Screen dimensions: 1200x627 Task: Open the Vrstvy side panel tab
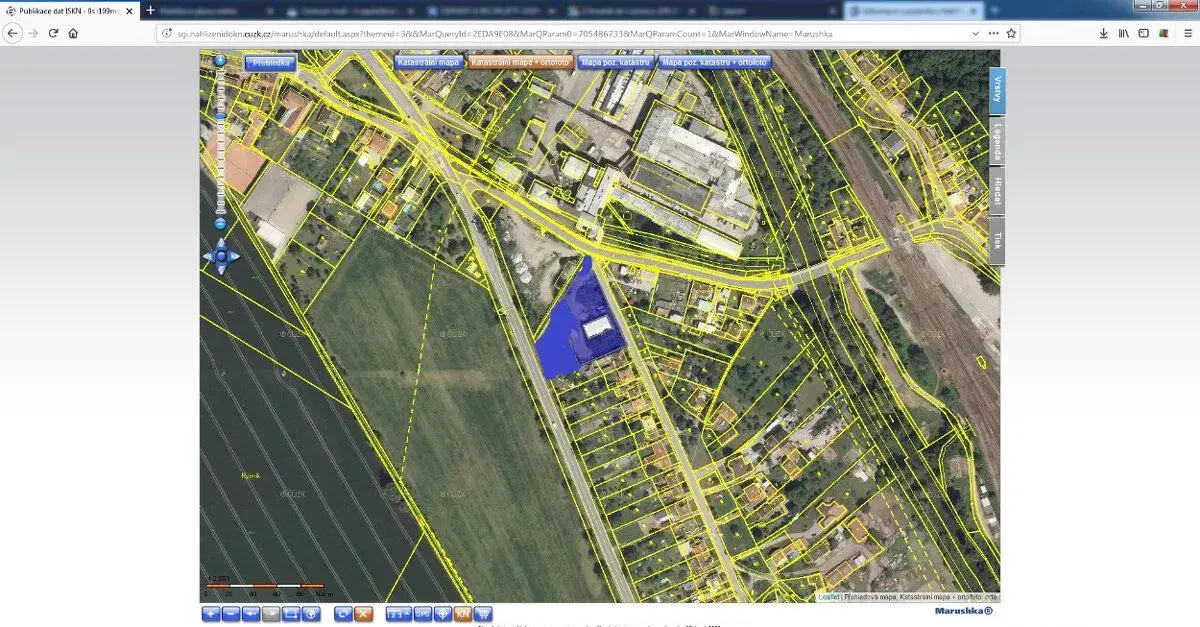click(997, 92)
